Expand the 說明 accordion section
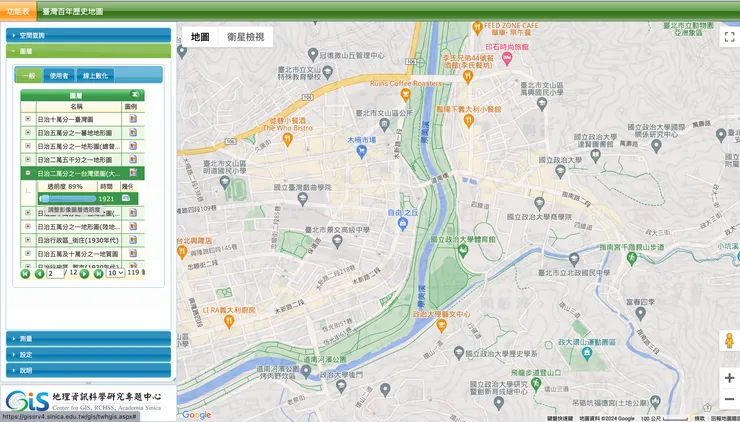740x422 pixels. pyautogui.click(x=88, y=370)
